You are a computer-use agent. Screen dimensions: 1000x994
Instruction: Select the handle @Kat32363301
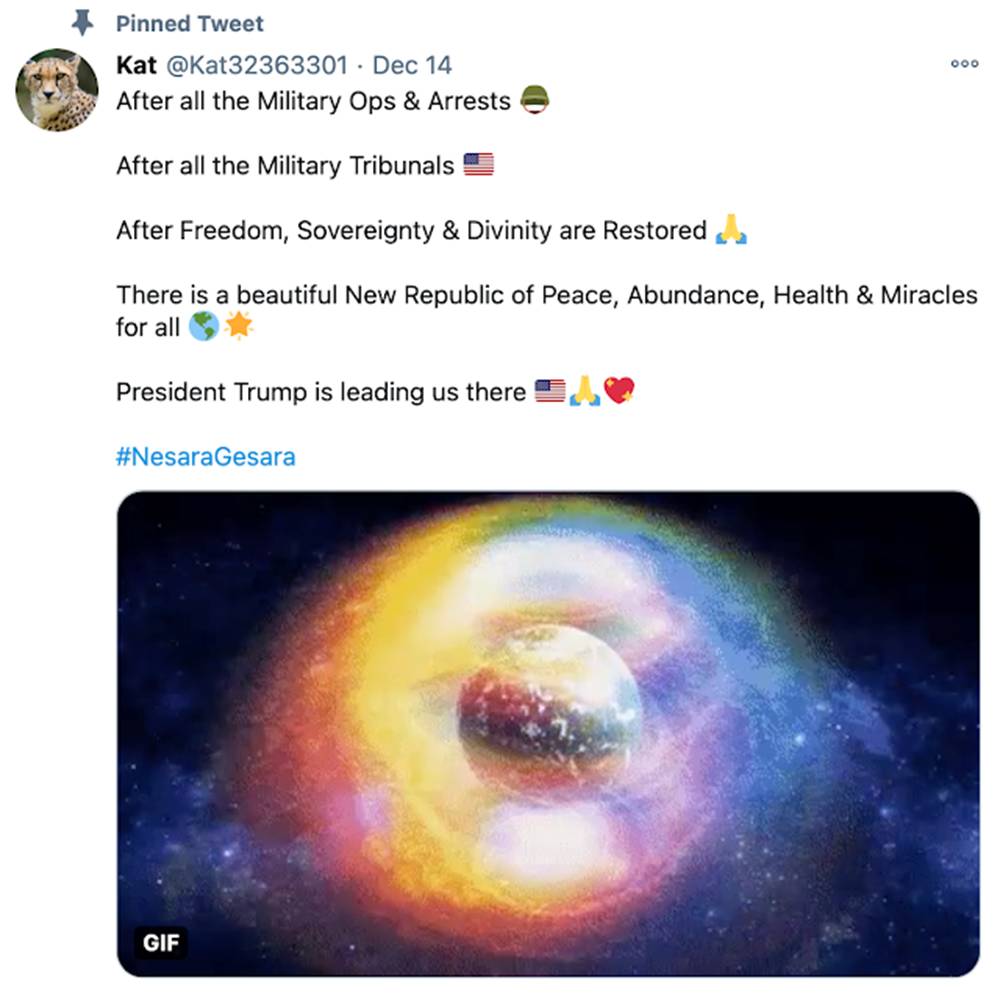[257, 64]
